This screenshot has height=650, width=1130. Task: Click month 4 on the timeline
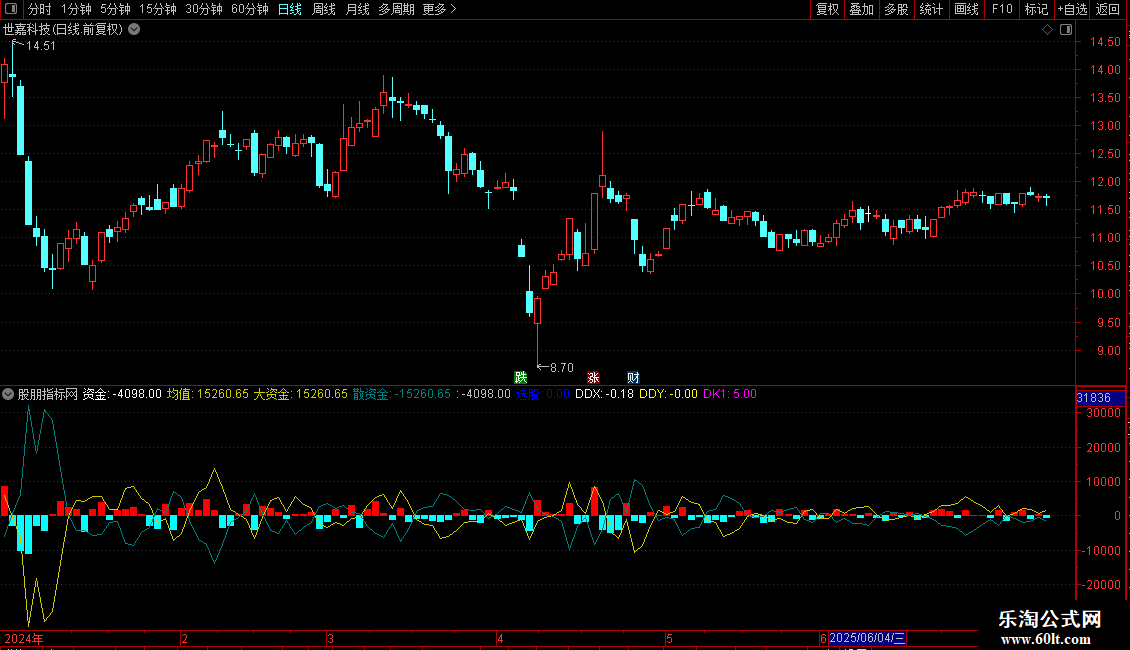pos(500,639)
